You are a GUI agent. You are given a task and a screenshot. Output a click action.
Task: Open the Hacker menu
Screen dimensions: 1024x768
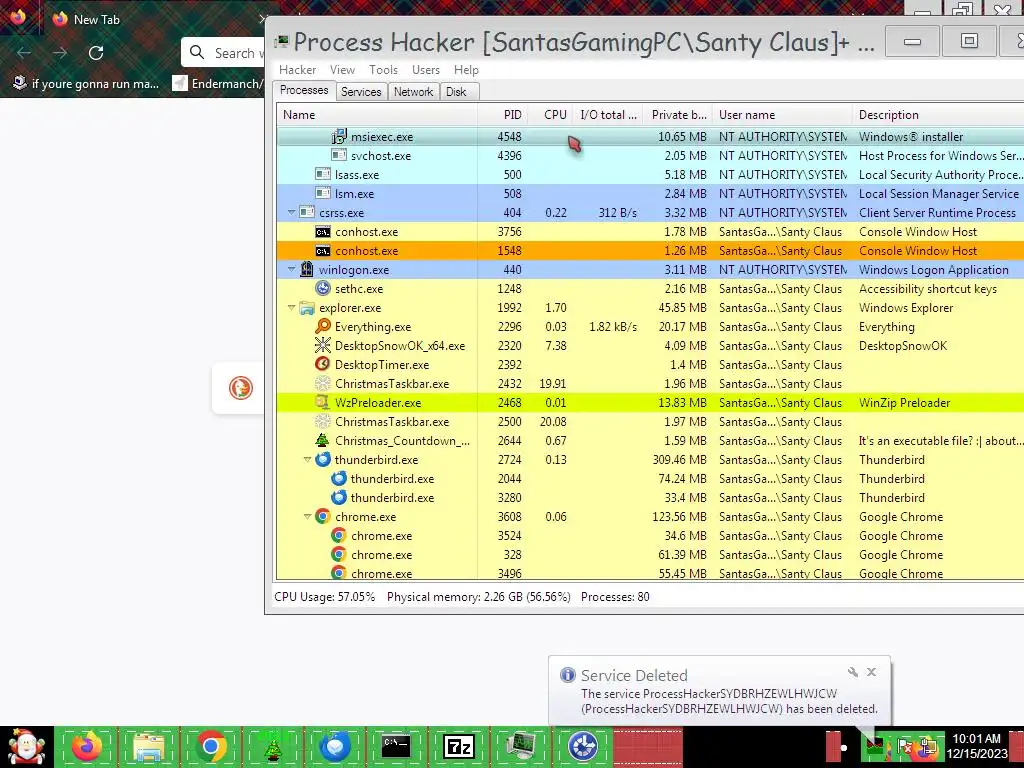click(297, 70)
